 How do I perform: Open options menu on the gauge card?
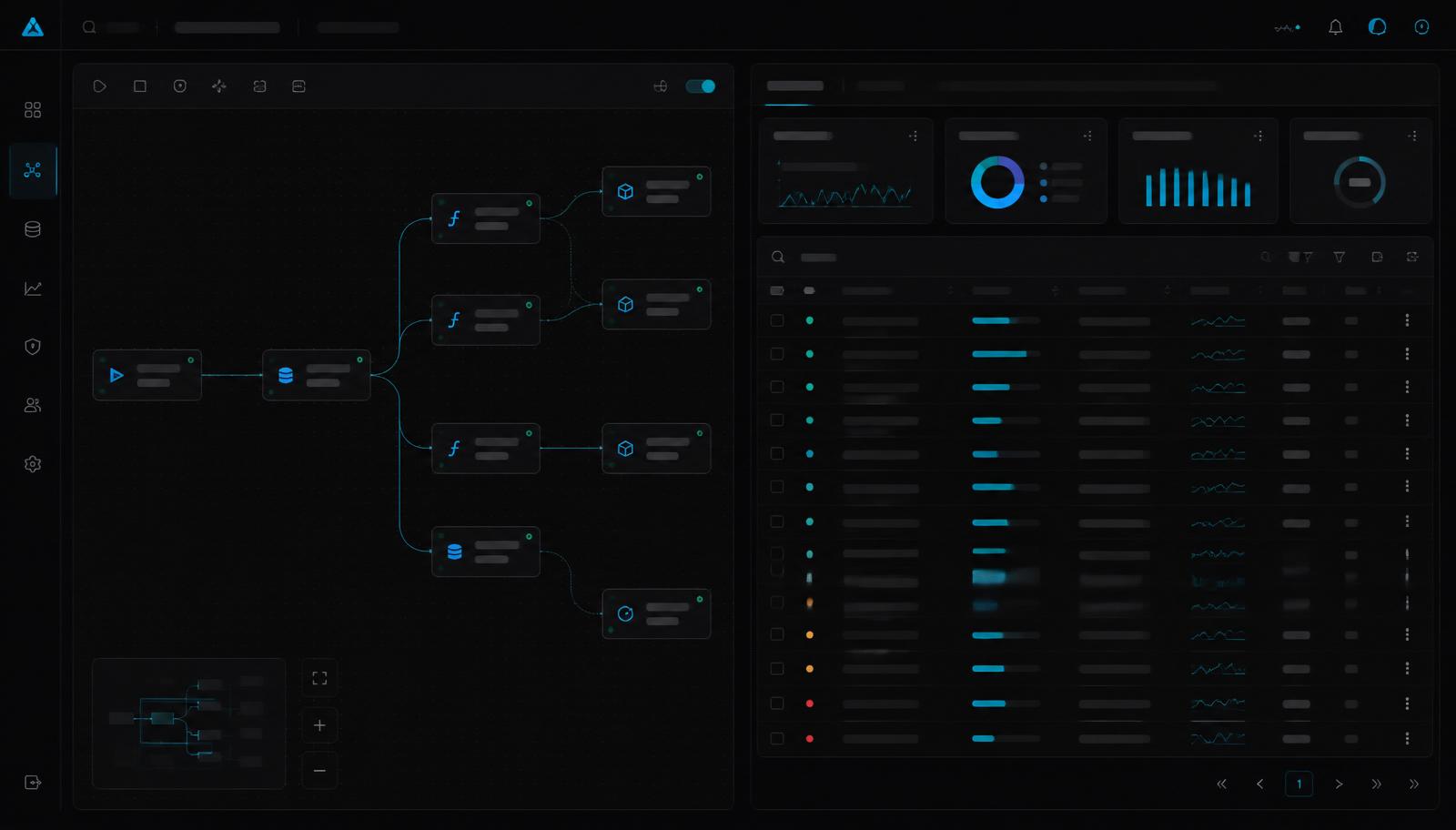coord(1412,136)
